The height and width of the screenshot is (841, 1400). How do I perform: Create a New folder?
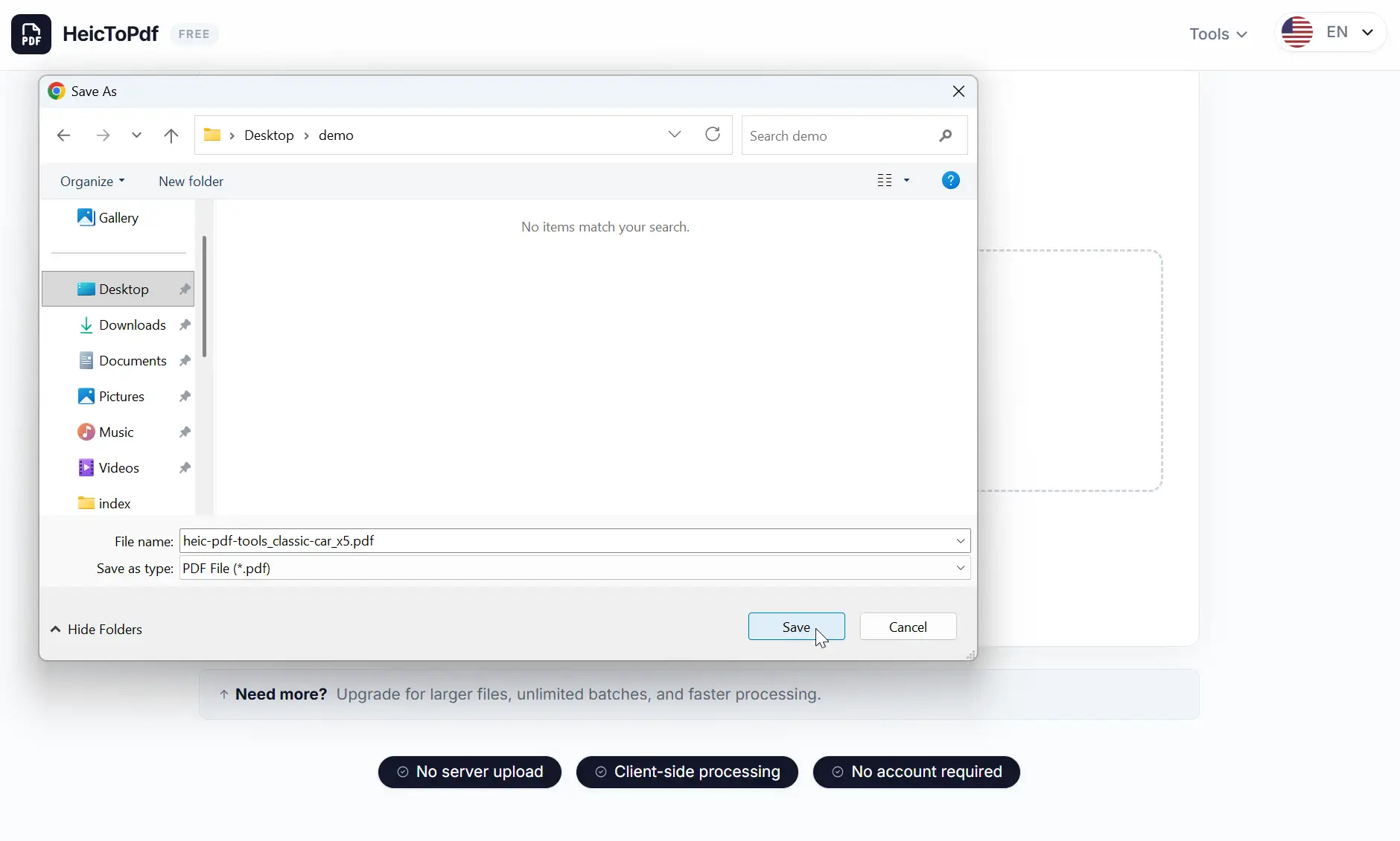(191, 181)
